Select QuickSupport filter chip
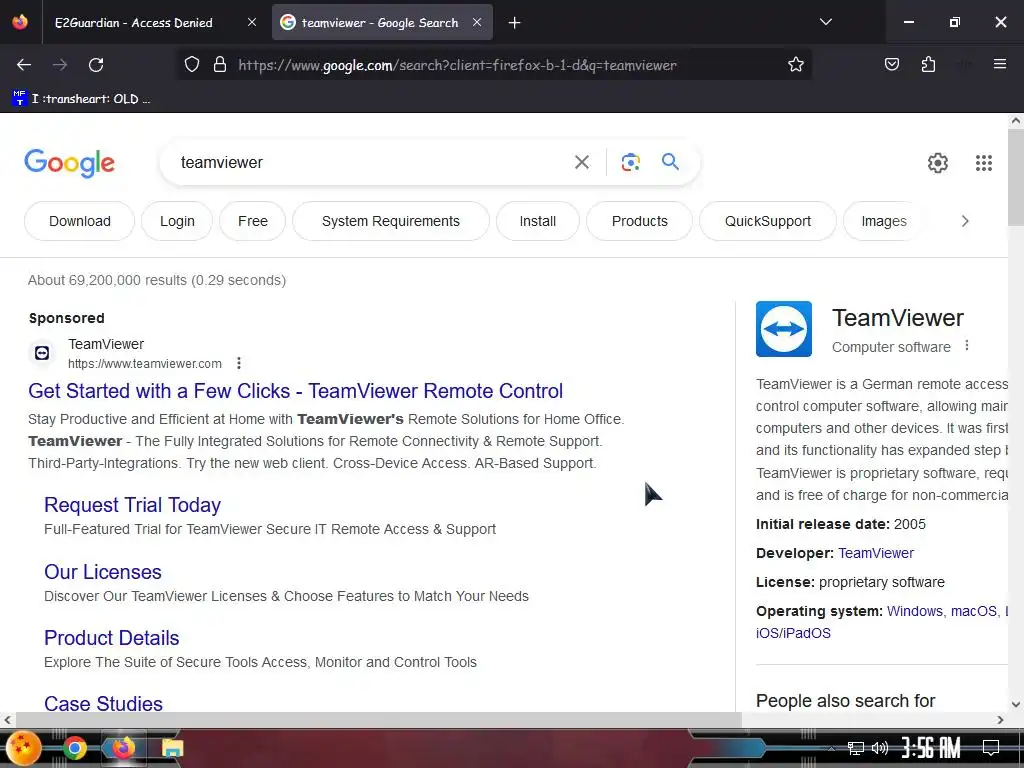Image resolution: width=1024 pixels, height=768 pixels. 767,221
